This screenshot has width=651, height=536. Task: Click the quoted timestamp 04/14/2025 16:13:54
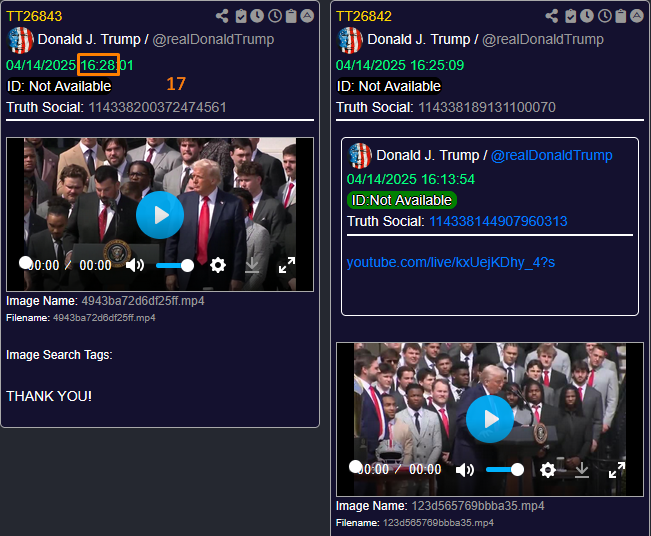tap(411, 179)
